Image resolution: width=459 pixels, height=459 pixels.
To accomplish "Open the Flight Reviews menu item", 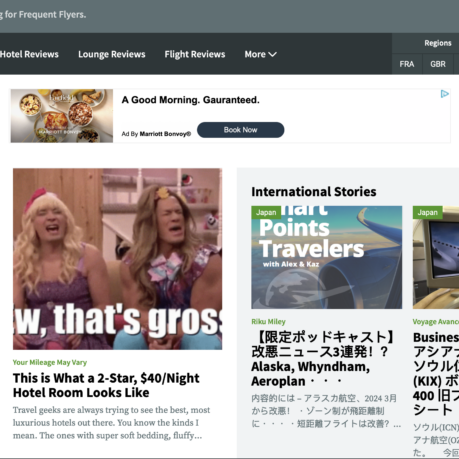I will [195, 54].
